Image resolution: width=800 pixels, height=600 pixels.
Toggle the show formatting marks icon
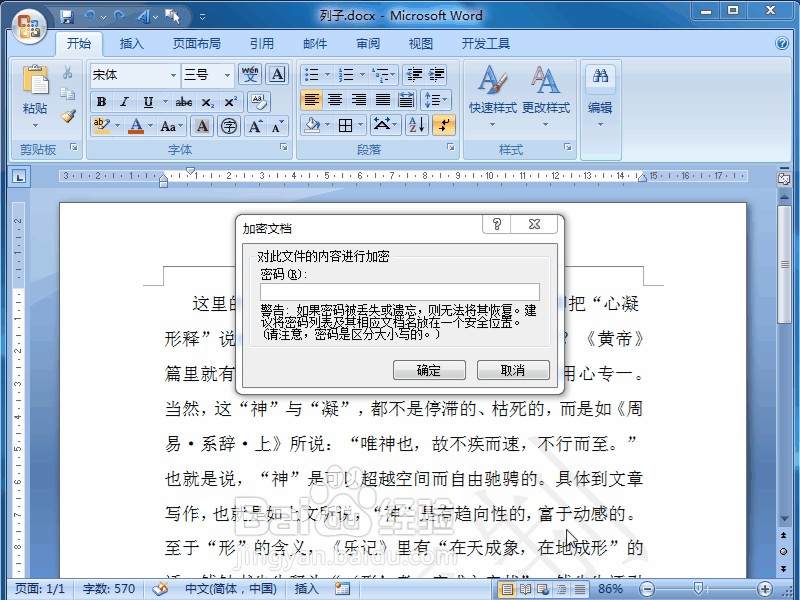click(x=443, y=125)
